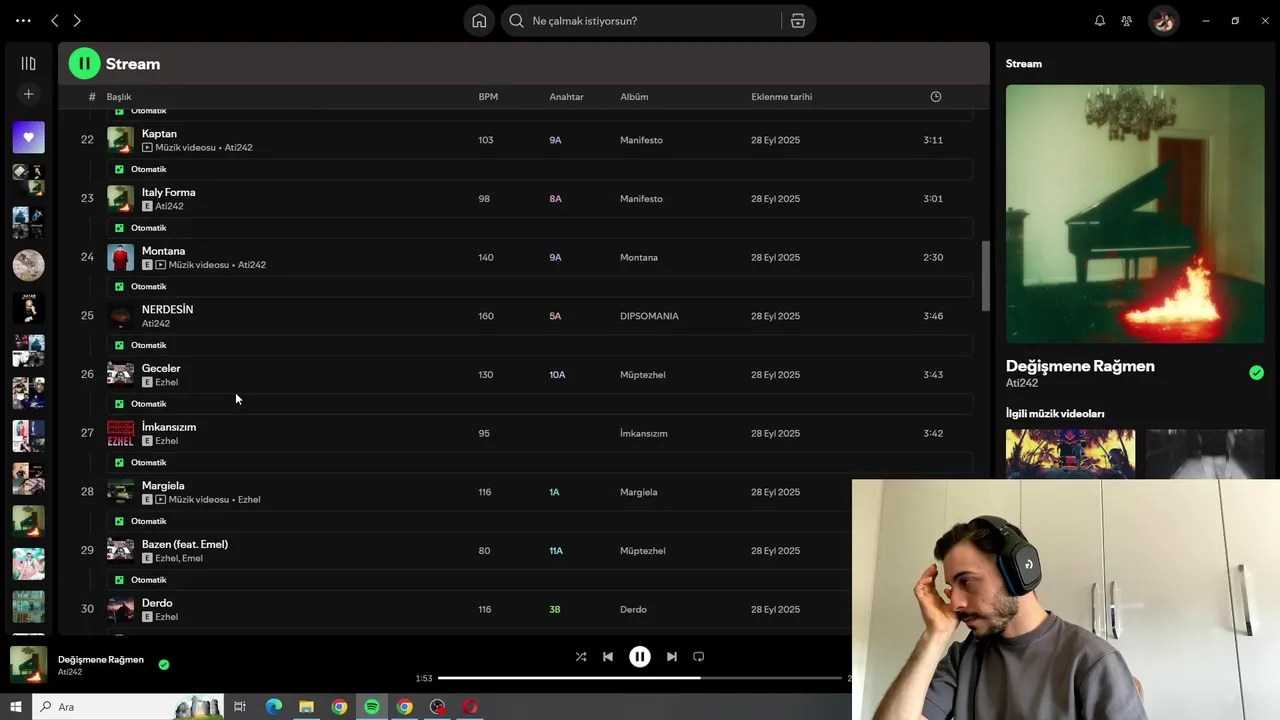
Task: Sort by the Albüm column header
Action: (x=634, y=97)
